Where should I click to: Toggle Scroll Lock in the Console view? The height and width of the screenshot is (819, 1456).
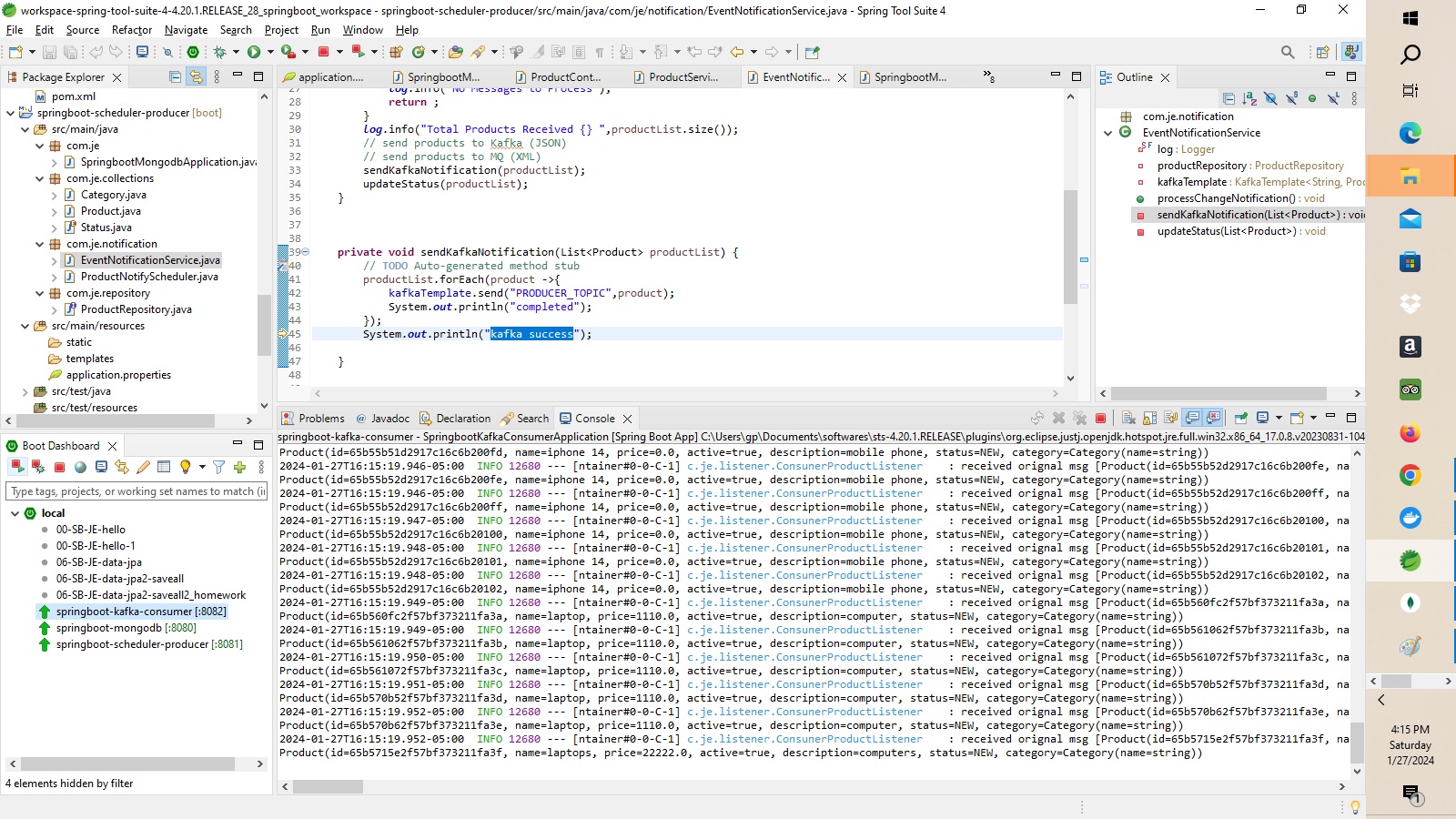pos(1149,418)
